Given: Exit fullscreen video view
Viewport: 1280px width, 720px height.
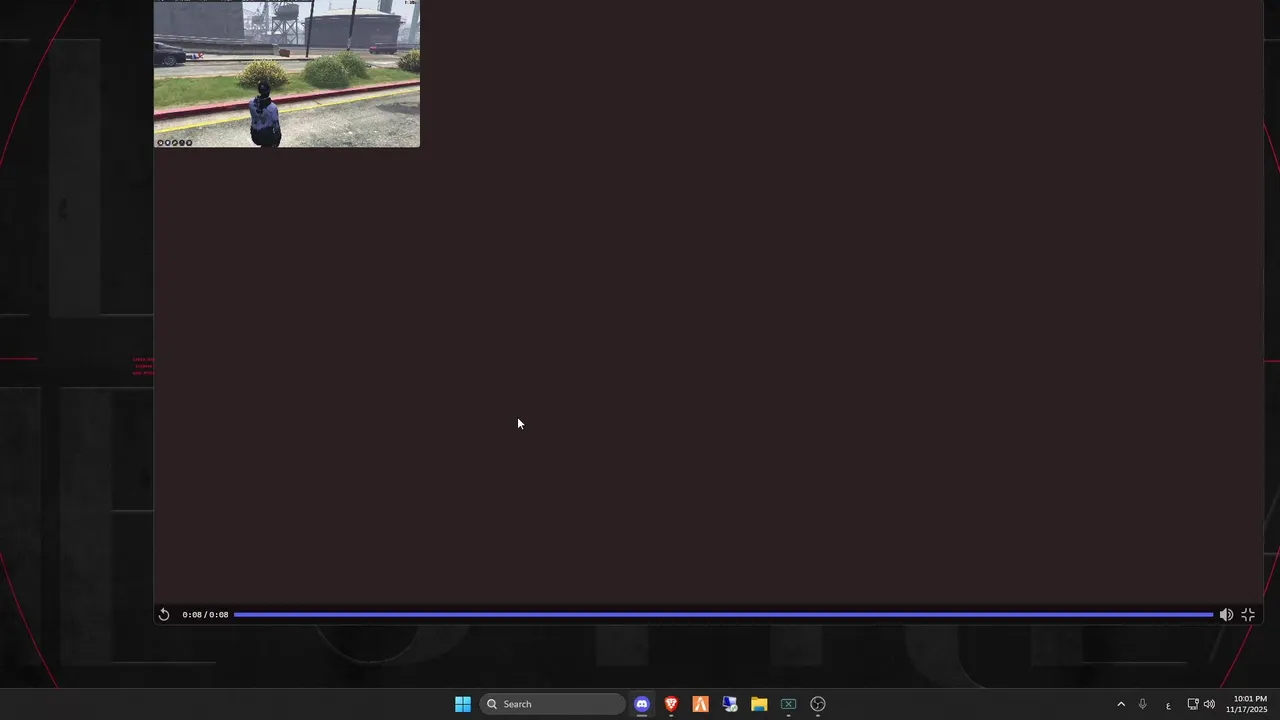Looking at the screenshot, I should point(1248,615).
